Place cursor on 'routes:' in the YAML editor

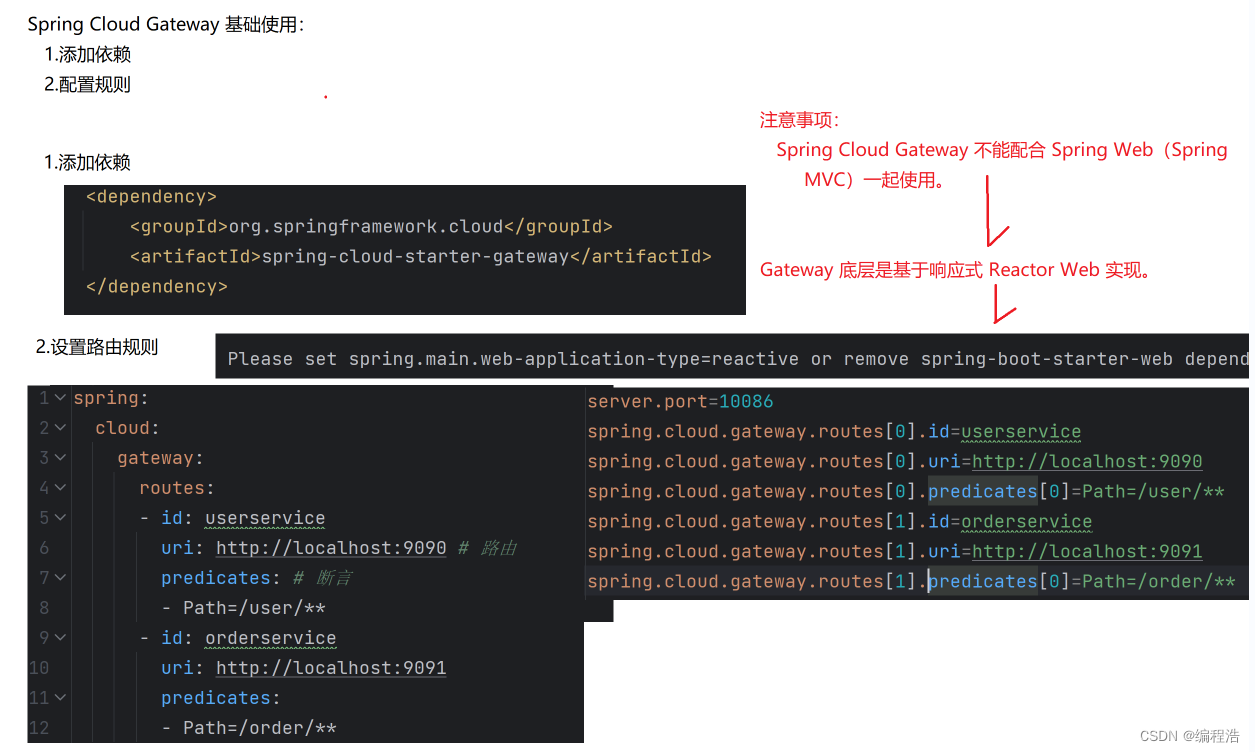pos(177,488)
